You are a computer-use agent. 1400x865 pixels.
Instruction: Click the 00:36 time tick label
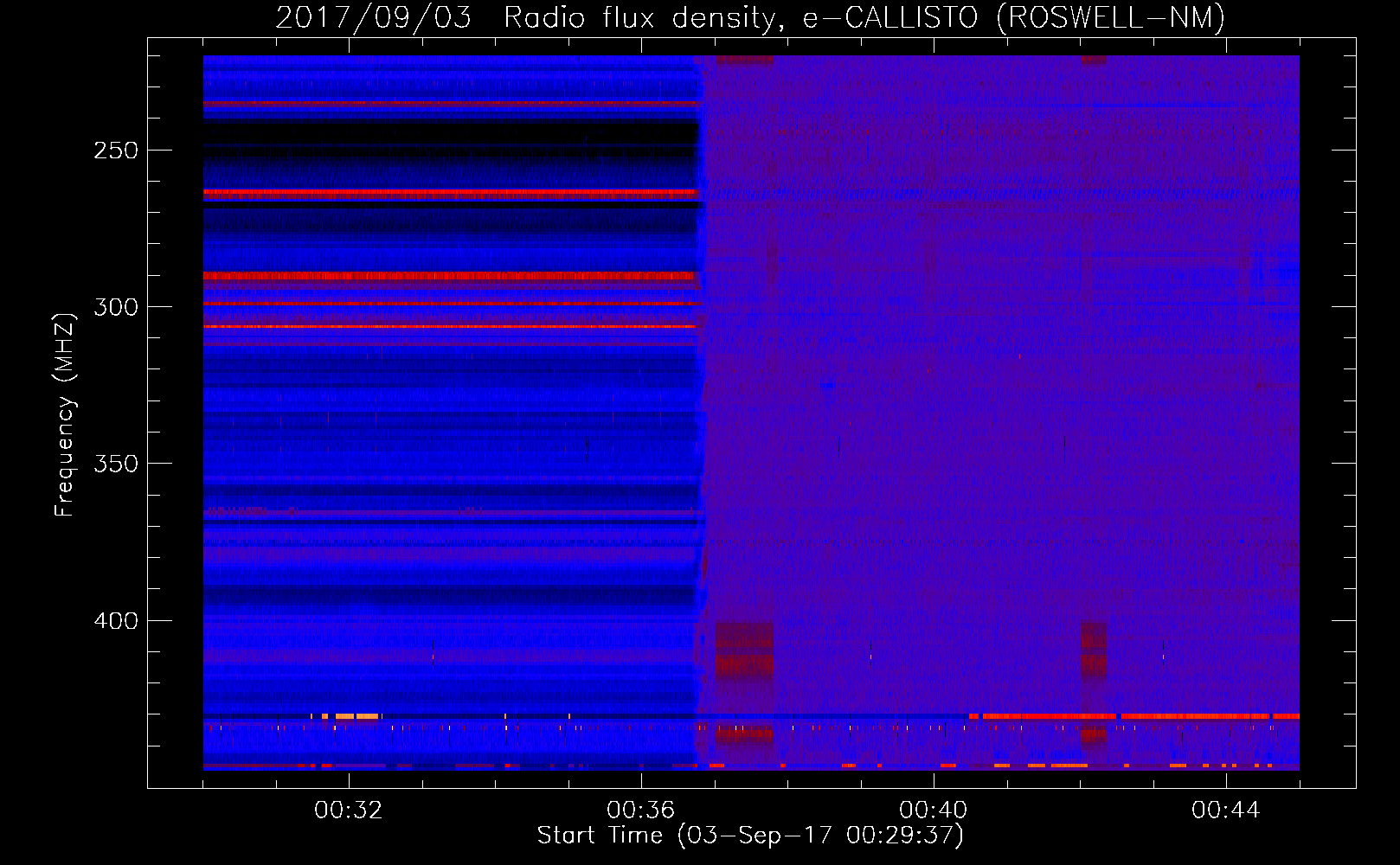pyautogui.click(x=641, y=811)
